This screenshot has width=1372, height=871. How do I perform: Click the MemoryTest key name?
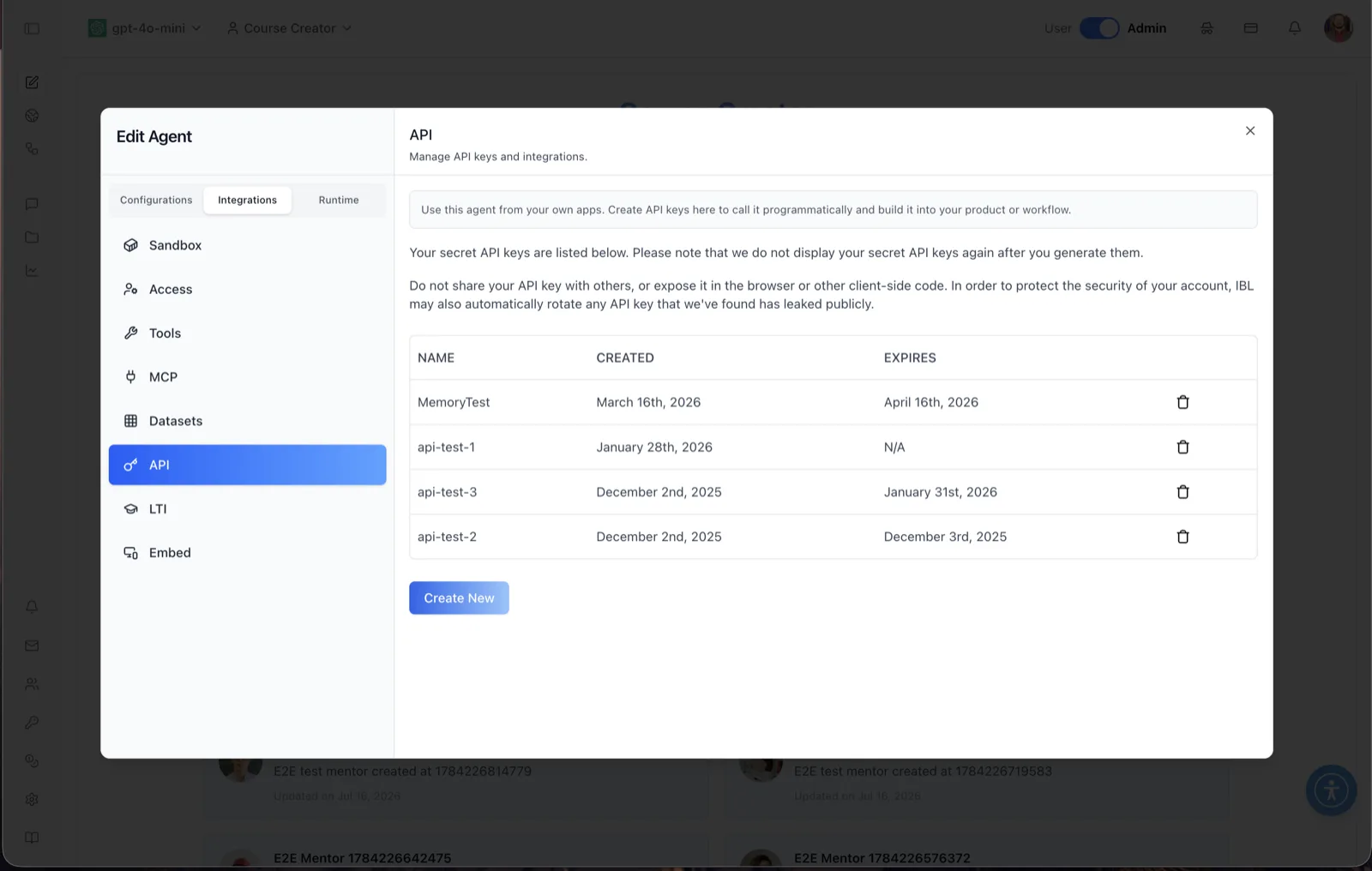pos(454,402)
